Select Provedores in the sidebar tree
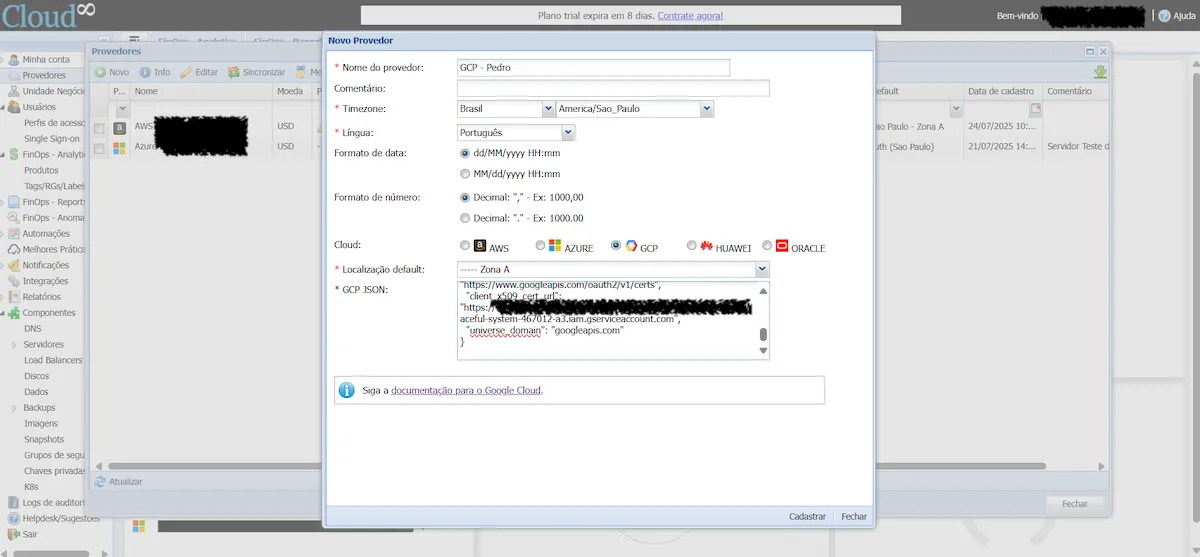 pos(44,75)
